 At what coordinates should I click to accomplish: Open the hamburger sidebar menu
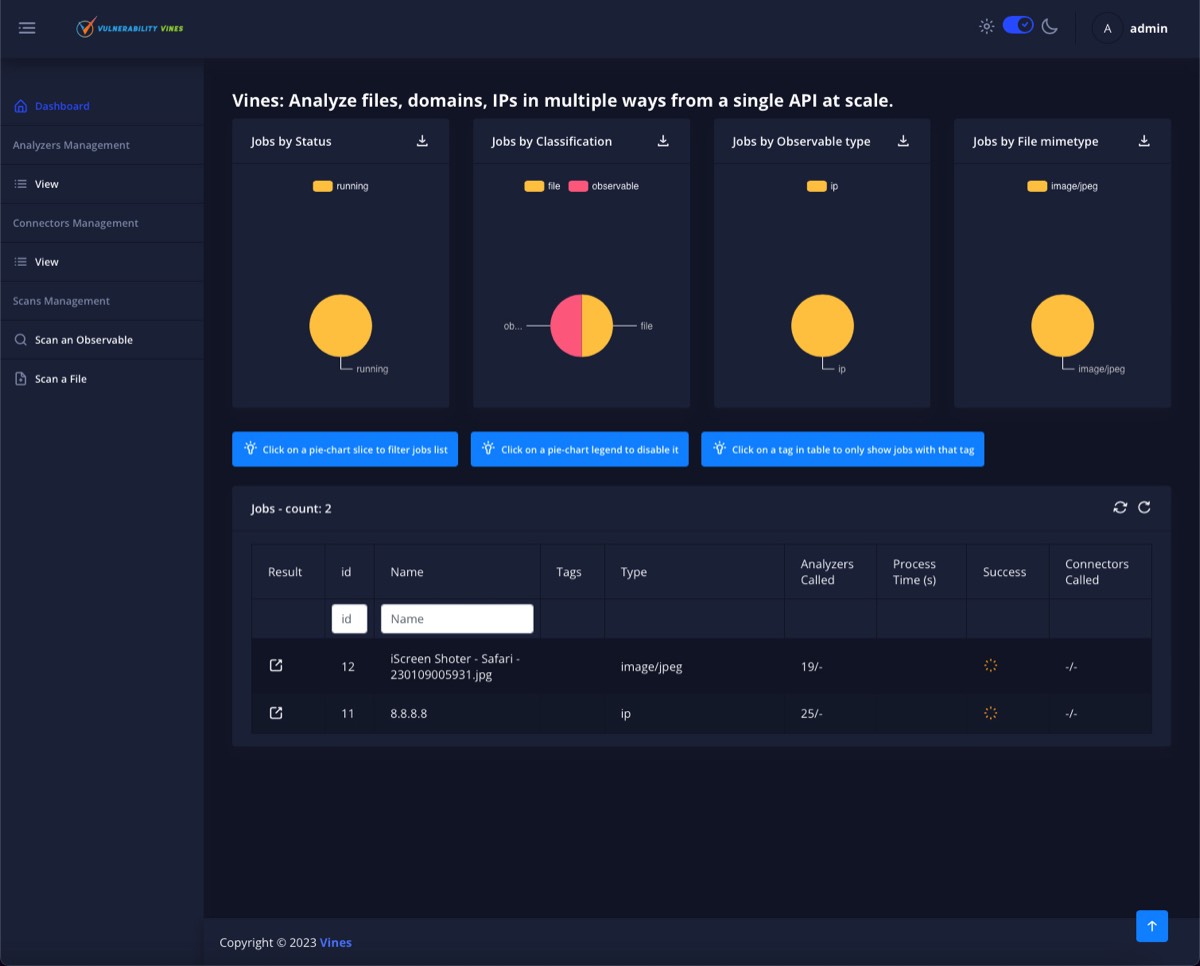tap(27, 28)
